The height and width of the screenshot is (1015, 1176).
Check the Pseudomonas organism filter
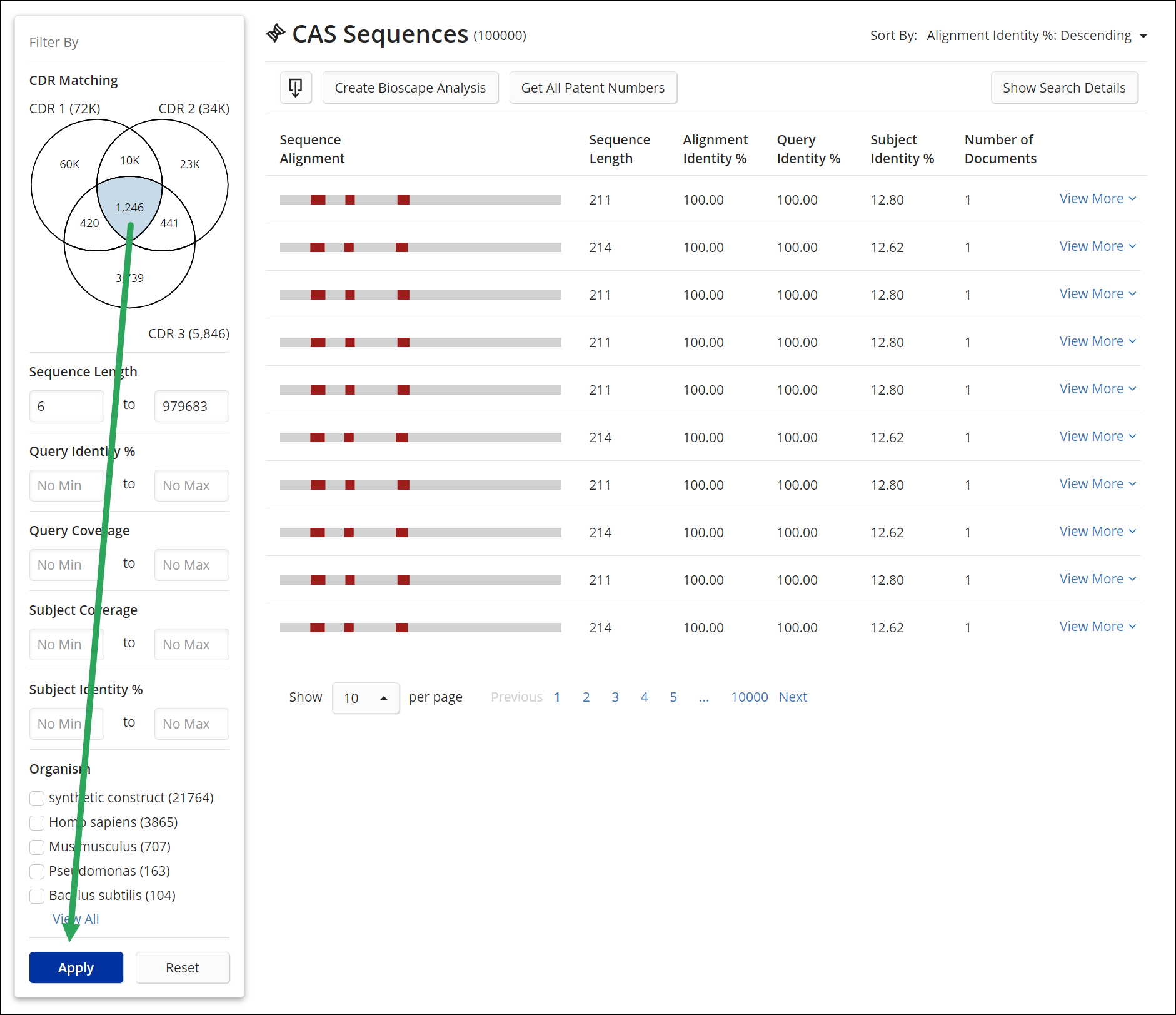coord(37,872)
